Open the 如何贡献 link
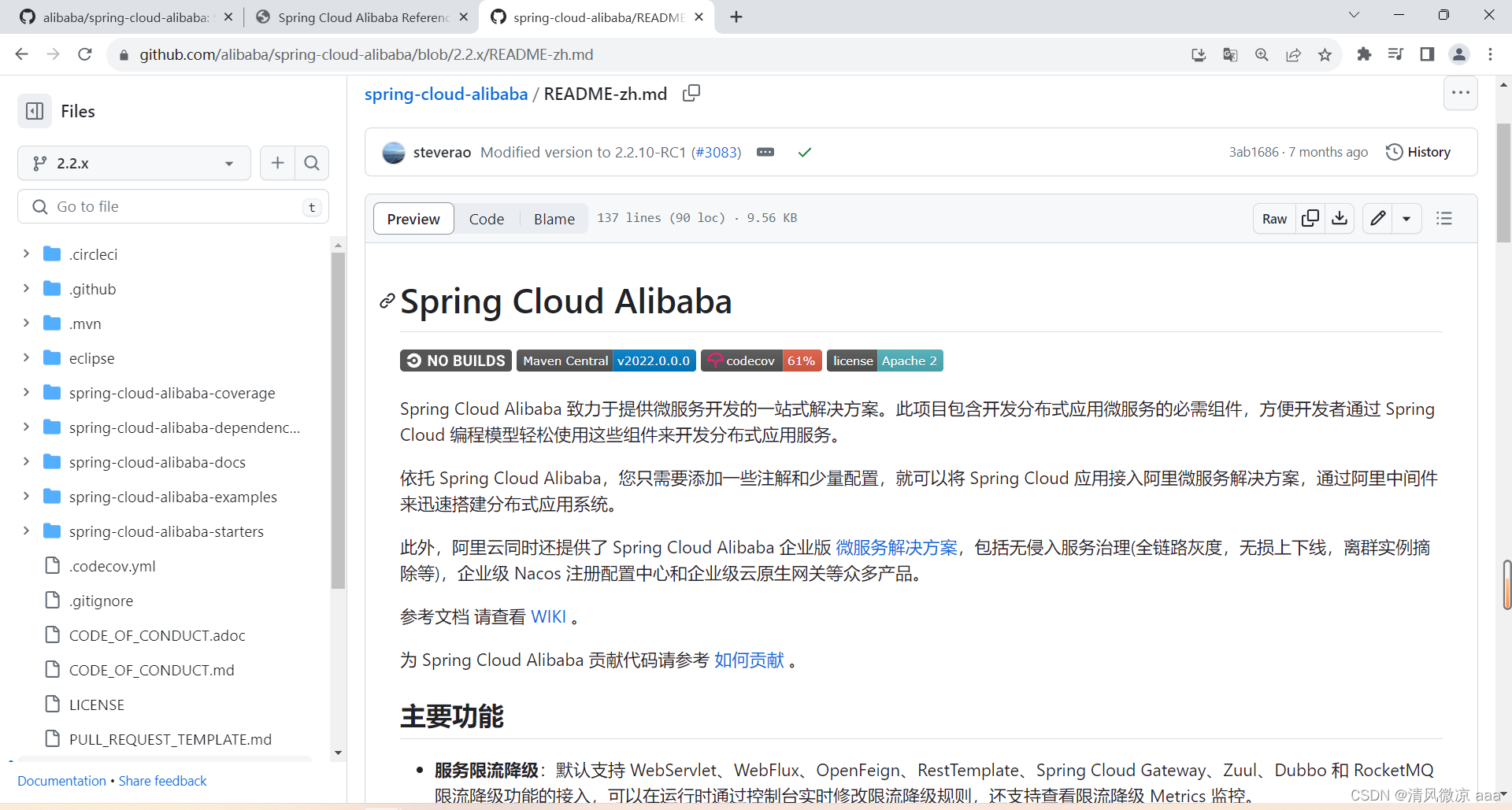 749,660
